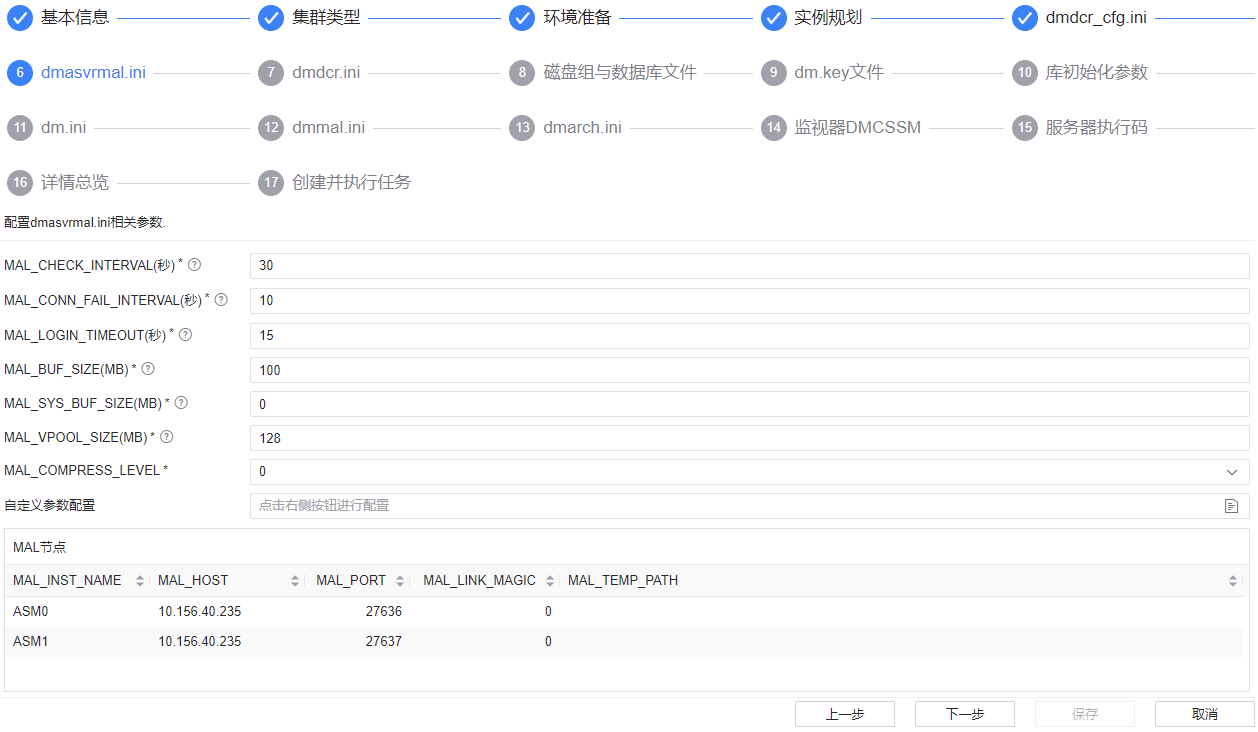Focus the MAL_CHECK_INTERVAL input field
Screen dimensions: 1258x732
[749, 266]
